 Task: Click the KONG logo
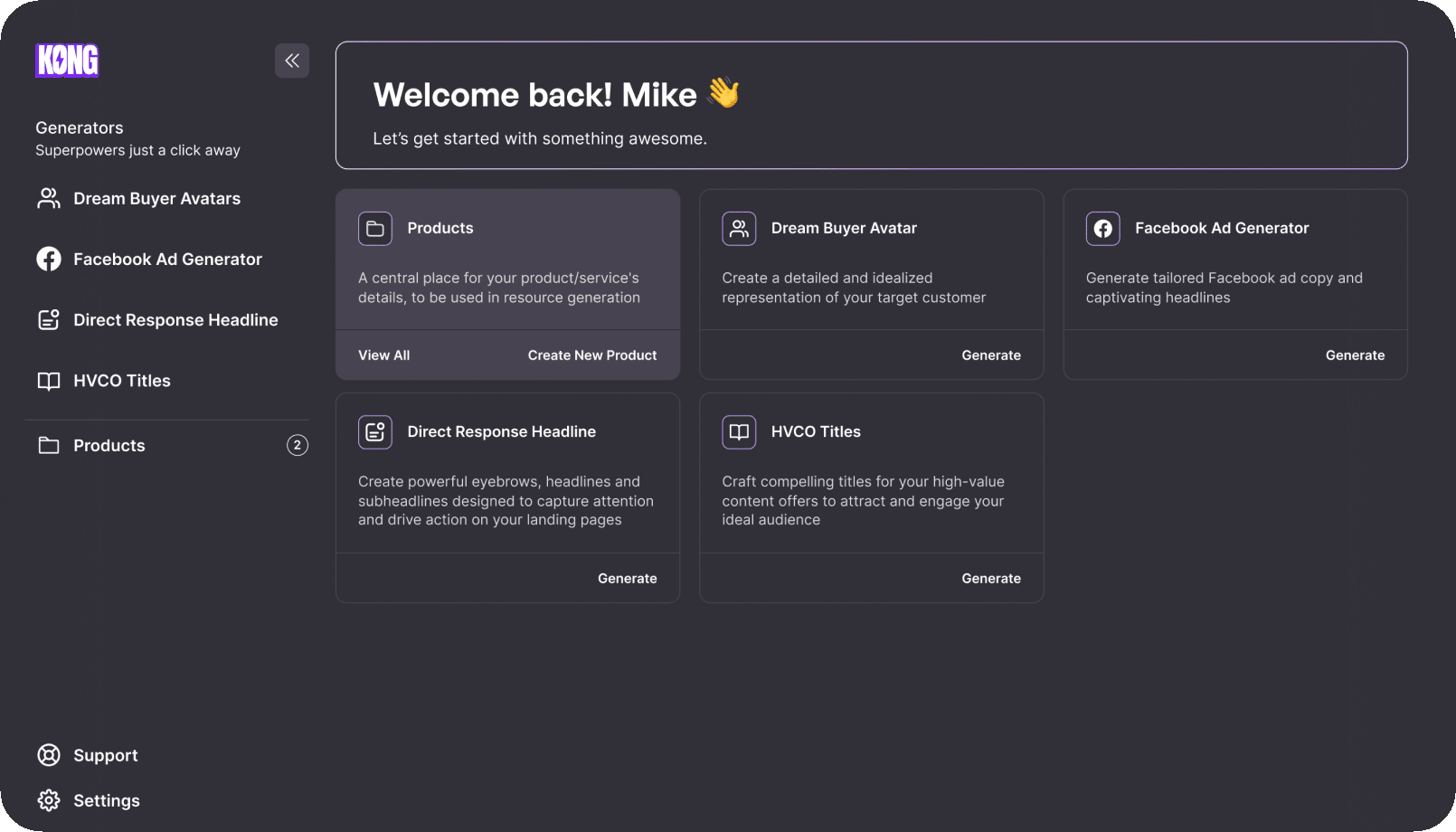point(67,61)
